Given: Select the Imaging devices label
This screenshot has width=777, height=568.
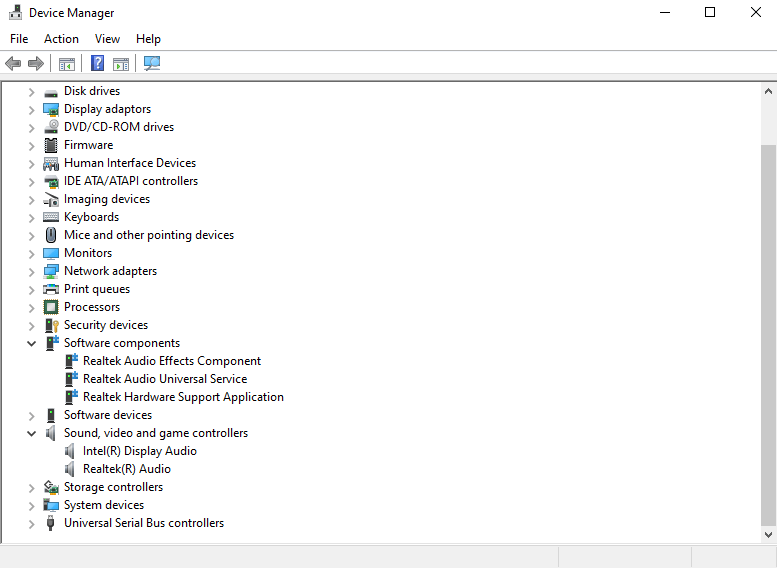Looking at the screenshot, I should click(x=107, y=199).
